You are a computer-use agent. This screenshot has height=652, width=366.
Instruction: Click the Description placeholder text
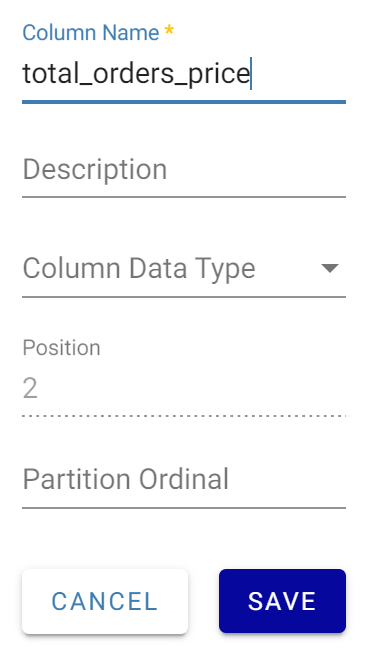95,170
